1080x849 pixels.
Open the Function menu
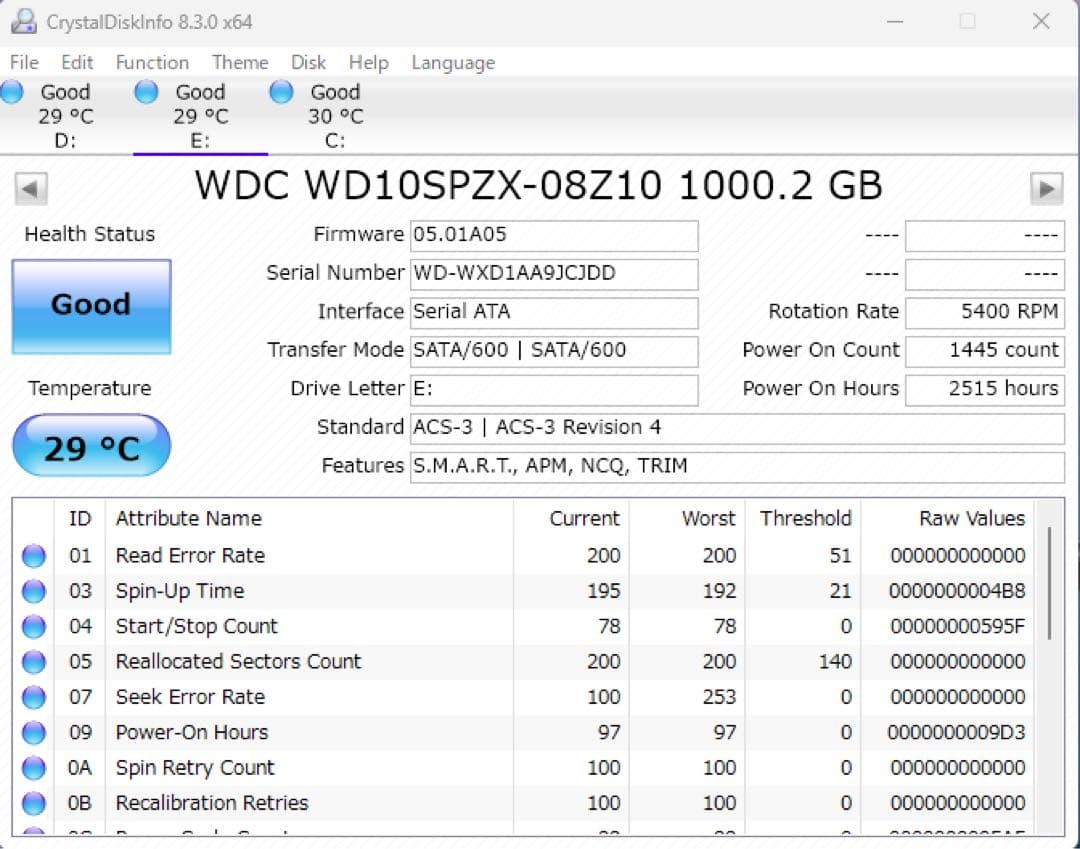pyautogui.click(x=152, y=62)
